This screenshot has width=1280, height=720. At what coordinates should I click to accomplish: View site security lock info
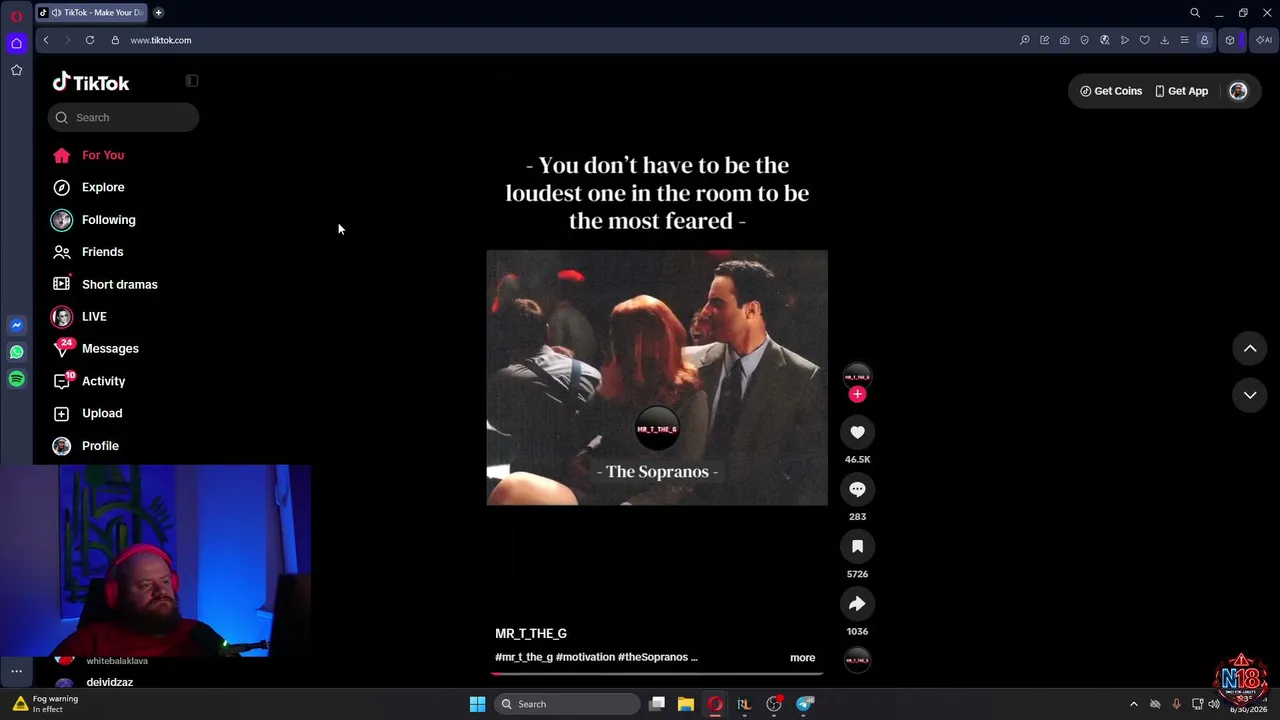tap(115, 40)
